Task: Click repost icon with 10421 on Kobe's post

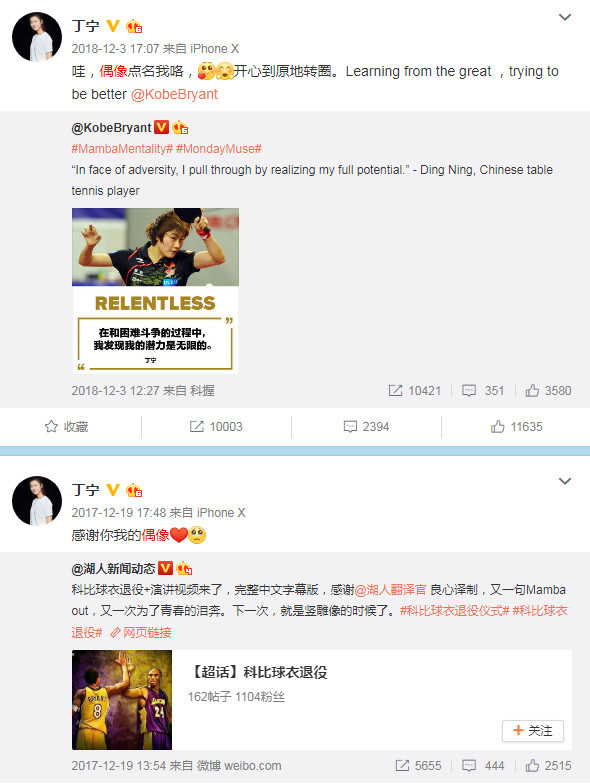Action: (414, 390)
